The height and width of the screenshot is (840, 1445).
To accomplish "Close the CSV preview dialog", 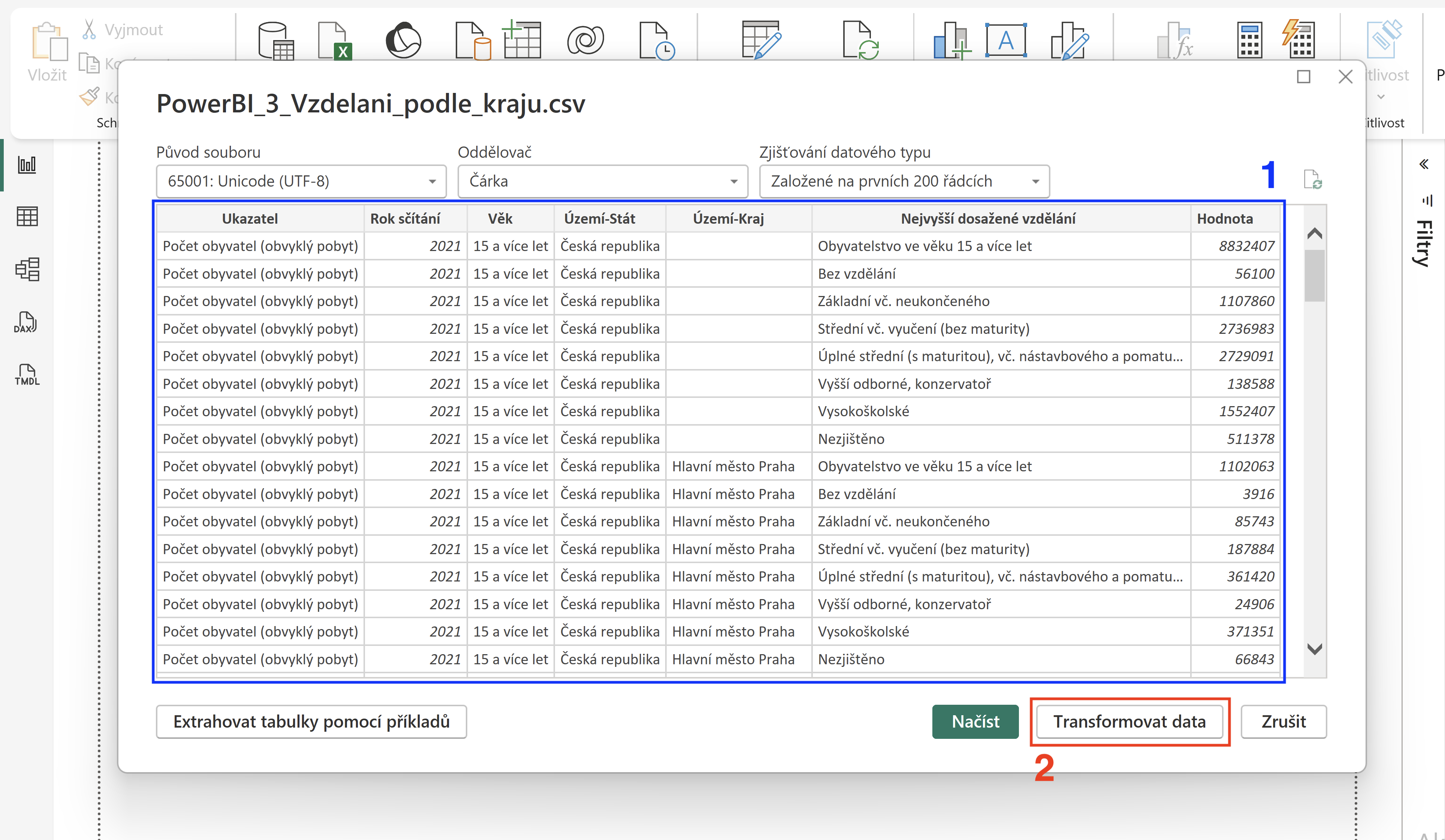I will click(1345, 76).
